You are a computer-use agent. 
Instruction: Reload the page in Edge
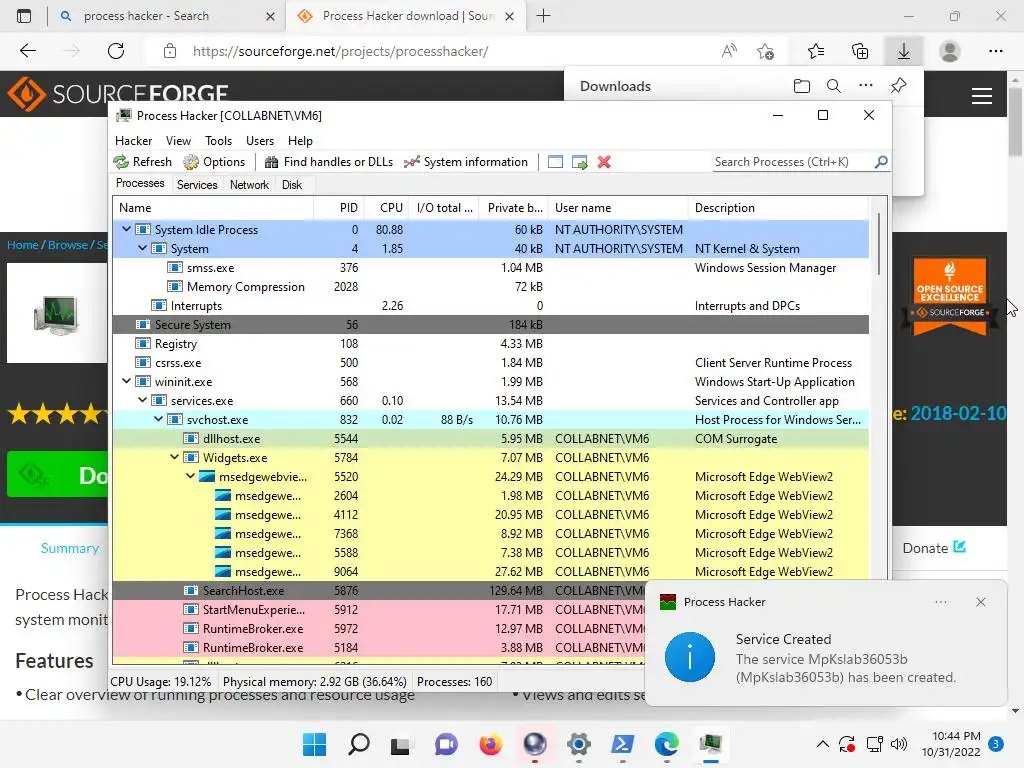click(x=116, y=51)
